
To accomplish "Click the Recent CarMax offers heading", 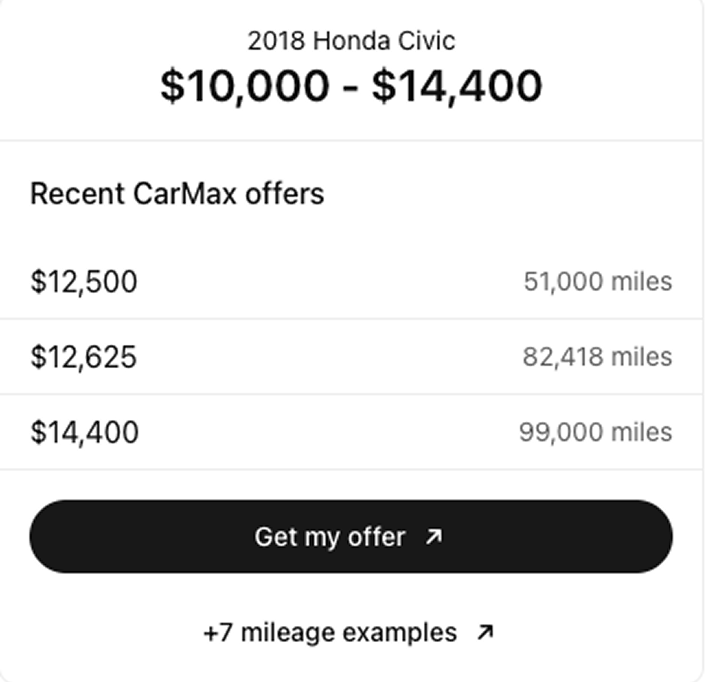I will pyautogui.click(x=177, y=193).
